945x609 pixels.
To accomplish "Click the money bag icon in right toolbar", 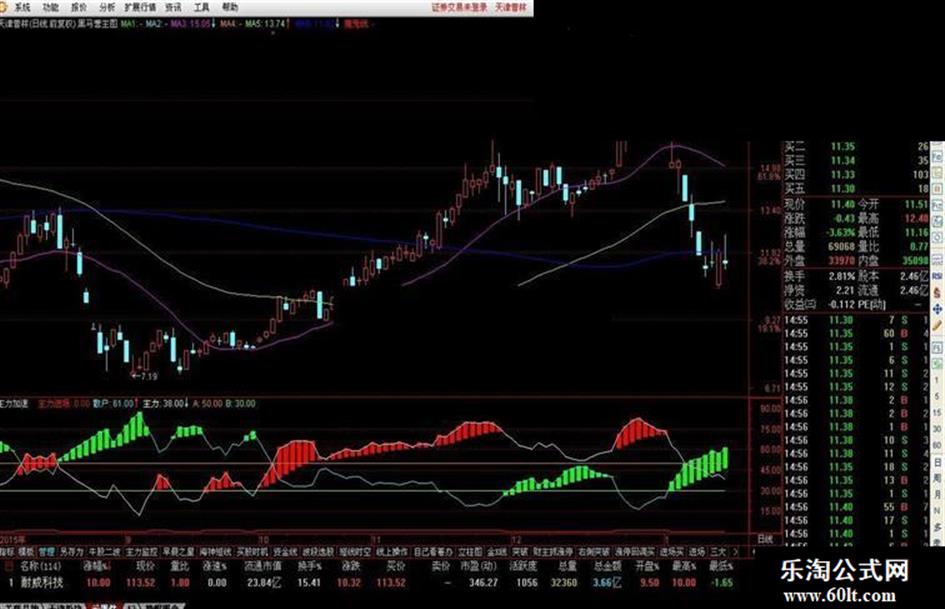I will click(938, 292).
